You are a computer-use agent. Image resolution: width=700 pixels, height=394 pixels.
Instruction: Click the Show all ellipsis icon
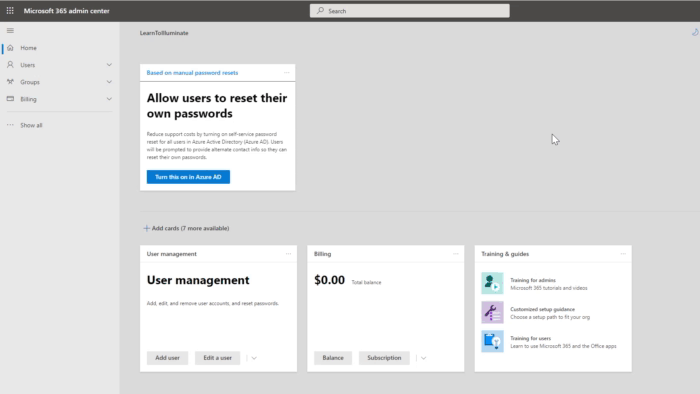[x=10, y=125]
